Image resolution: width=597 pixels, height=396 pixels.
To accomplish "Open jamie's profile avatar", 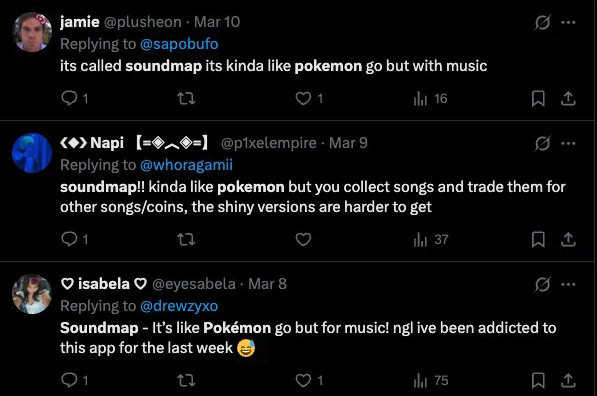I will [32, 32].
